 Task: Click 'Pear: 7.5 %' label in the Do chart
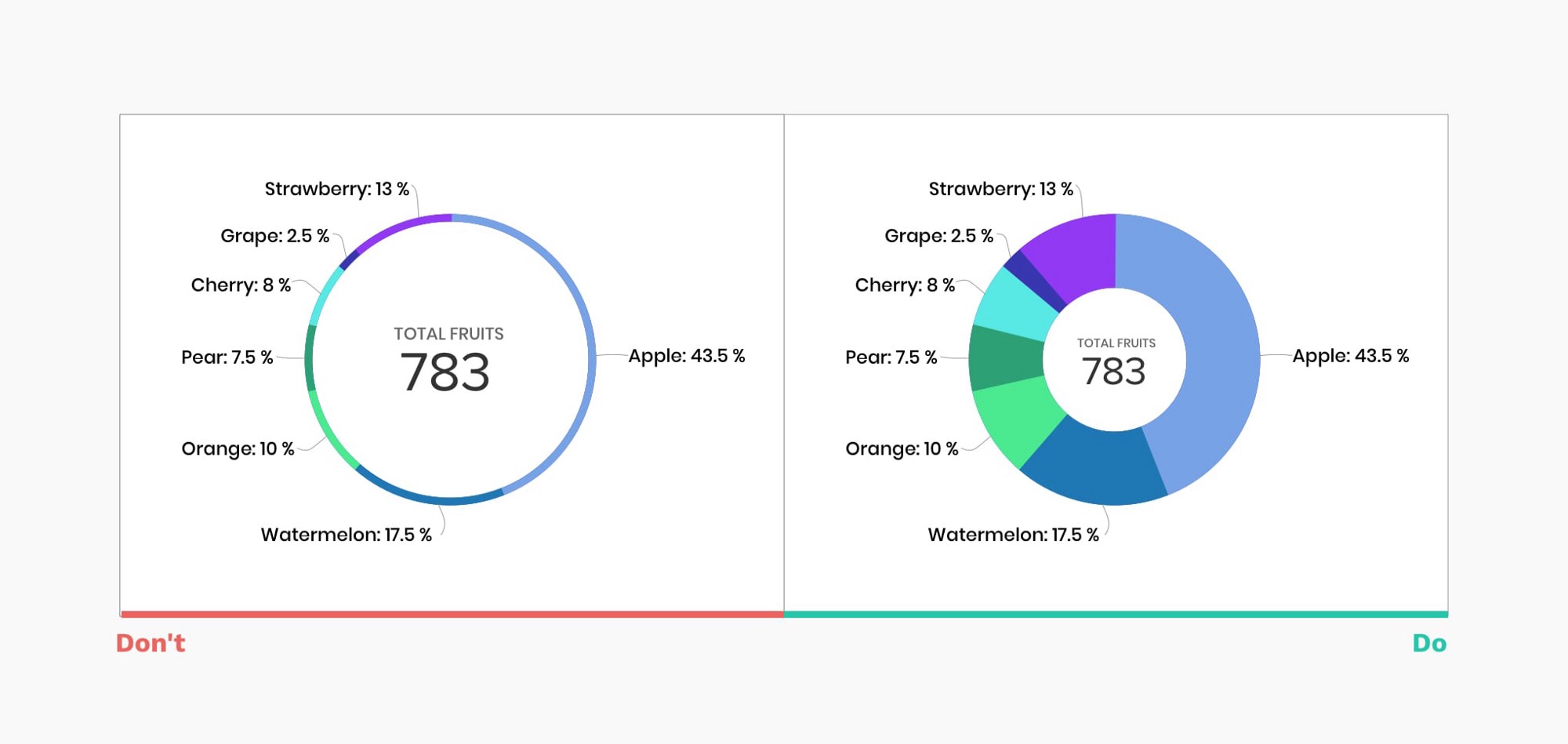(891, 357)
